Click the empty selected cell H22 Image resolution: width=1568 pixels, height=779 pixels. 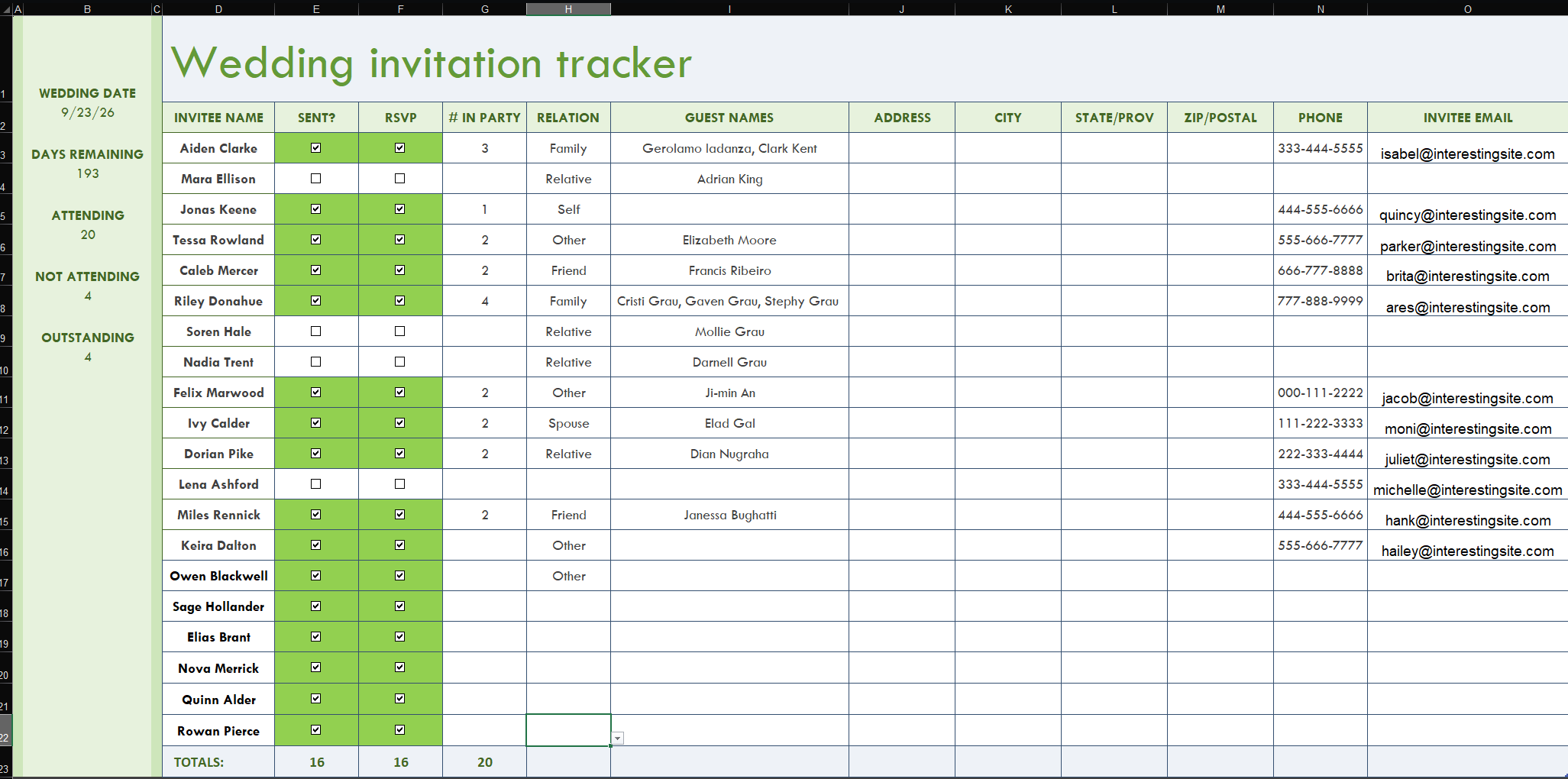click(568, 730)
